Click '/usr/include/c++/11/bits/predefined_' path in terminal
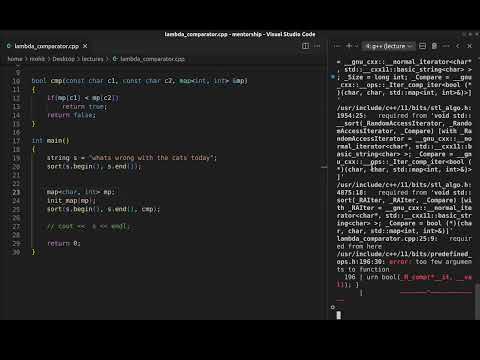This screenshot has height=360, width=480. 404,254
